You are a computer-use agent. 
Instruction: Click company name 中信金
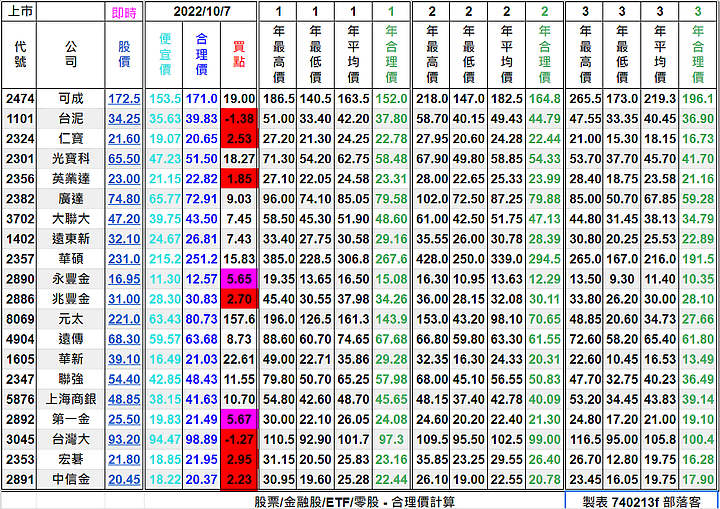click(x=71, y=480)
